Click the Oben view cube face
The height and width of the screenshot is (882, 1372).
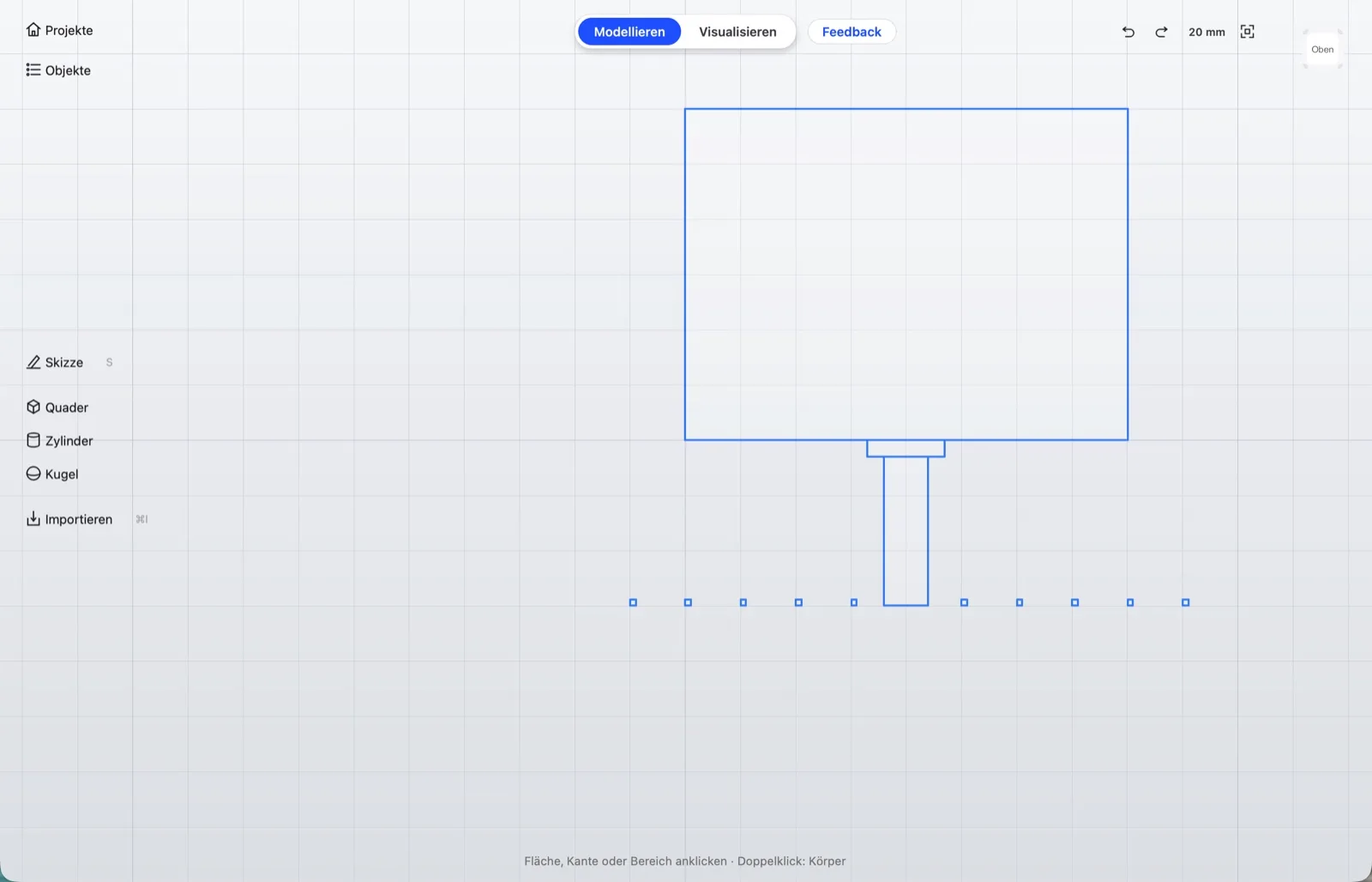(1322, 50)
